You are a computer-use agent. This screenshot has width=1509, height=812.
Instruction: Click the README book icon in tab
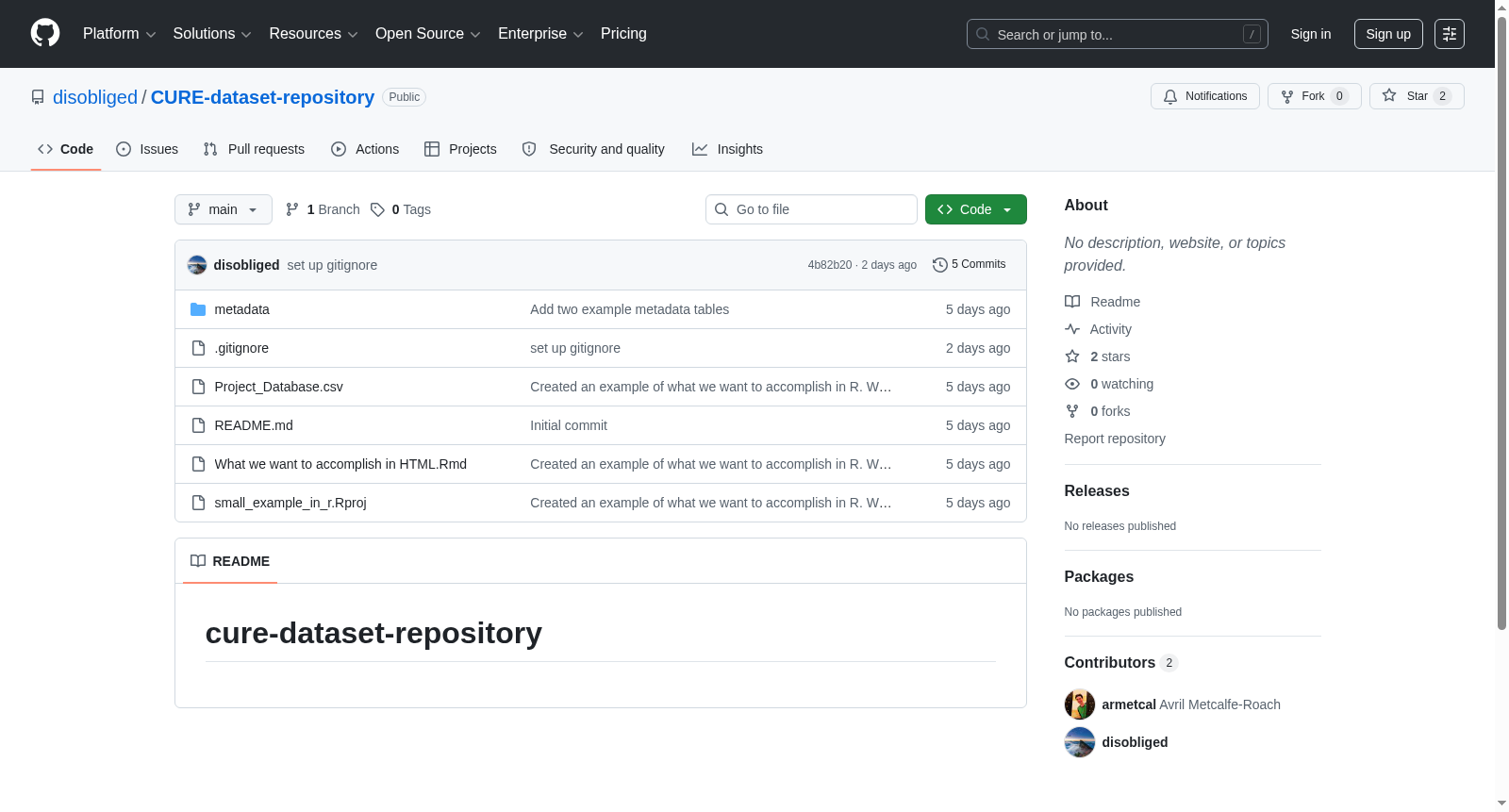[198, 561]
